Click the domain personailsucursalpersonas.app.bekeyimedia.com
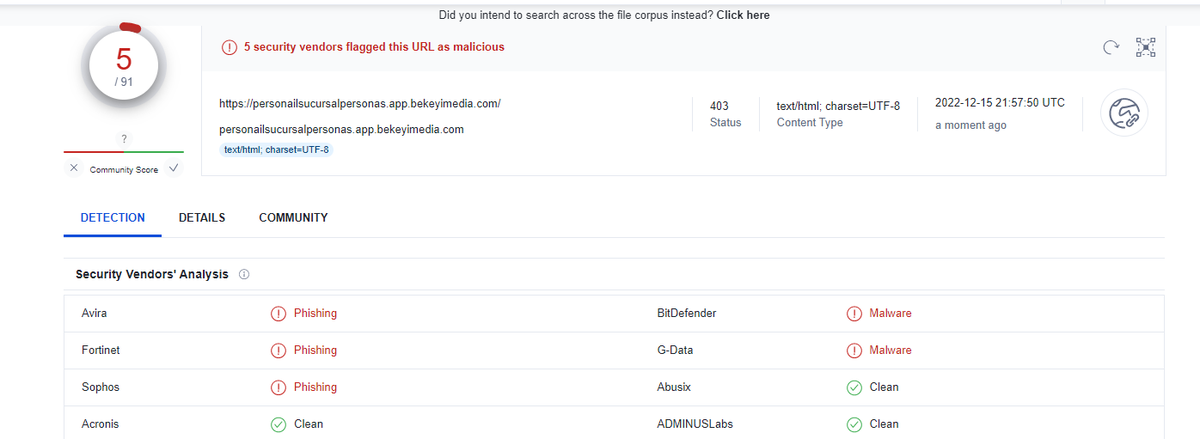This screenshot has height=439, width=1200. point(341,130)
